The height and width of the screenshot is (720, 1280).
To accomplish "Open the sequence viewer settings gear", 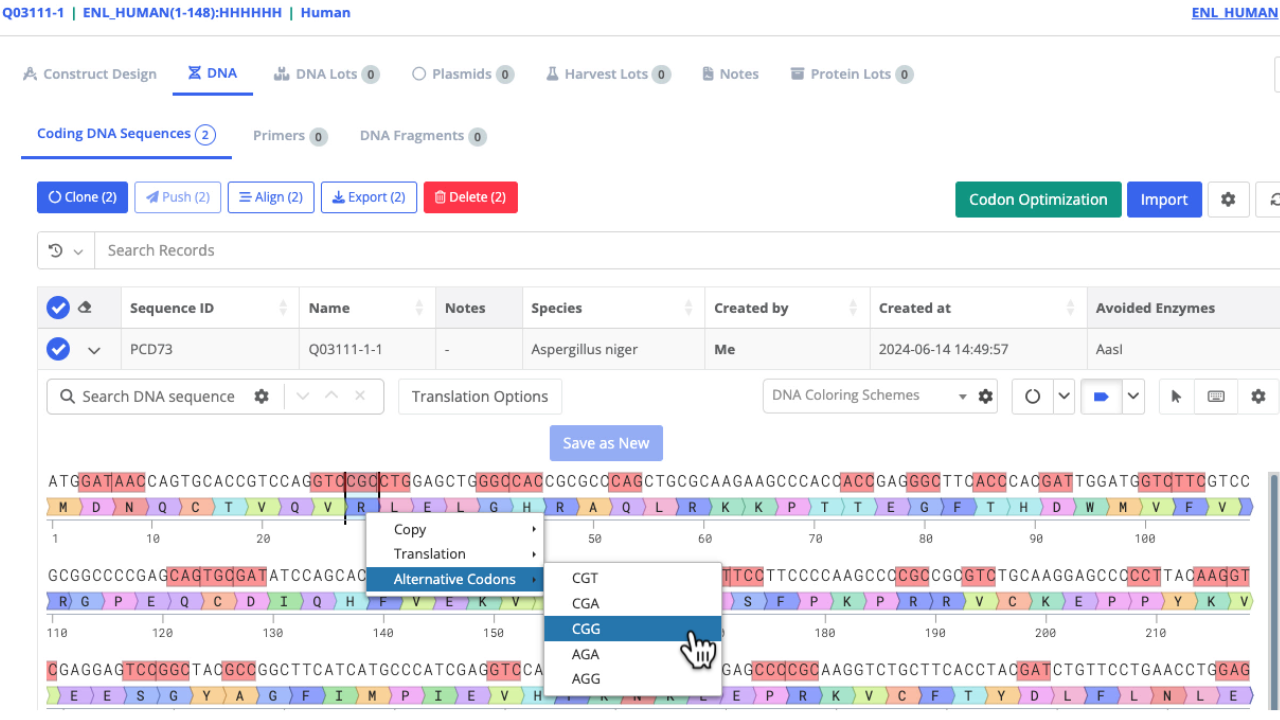I will click(x=1258, y=396).
